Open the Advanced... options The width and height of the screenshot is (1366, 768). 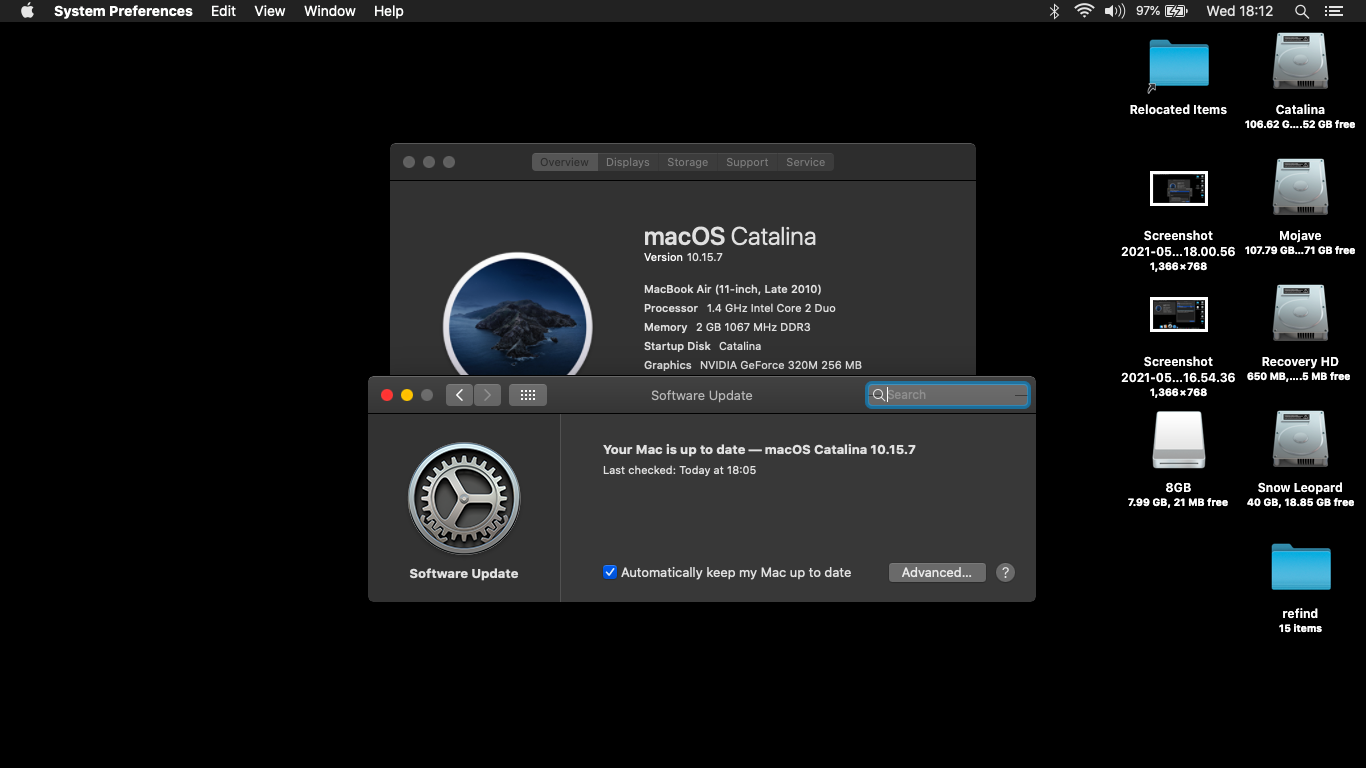937,572
